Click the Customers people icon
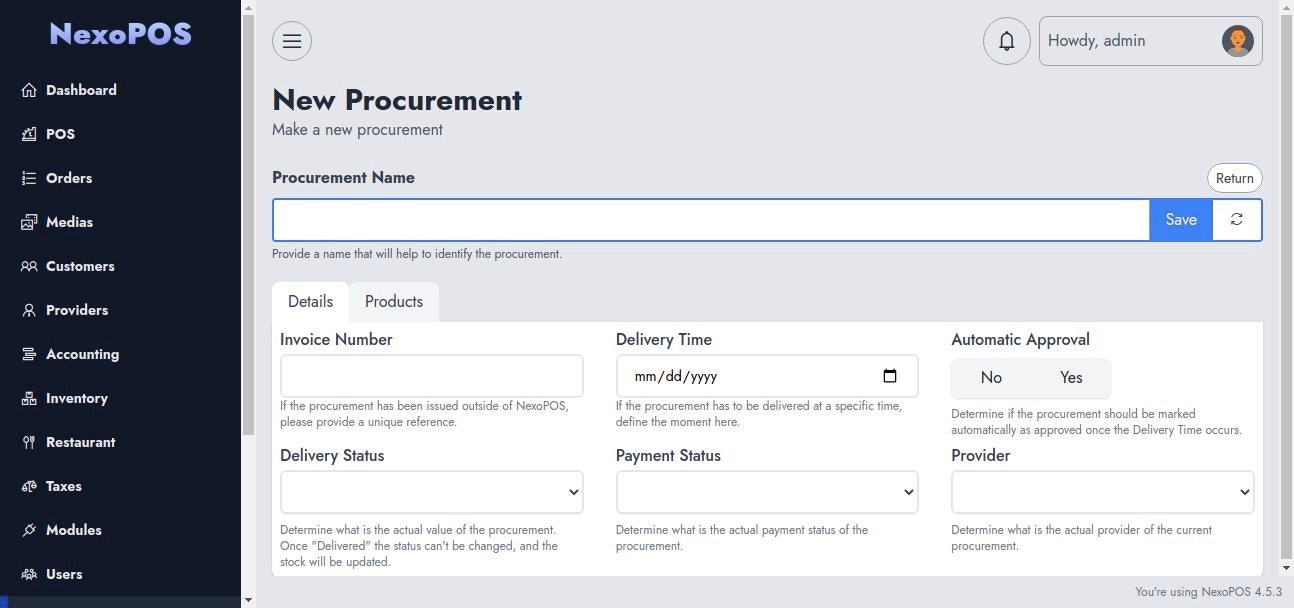1294x608 pixels. [x=29, y=266]
